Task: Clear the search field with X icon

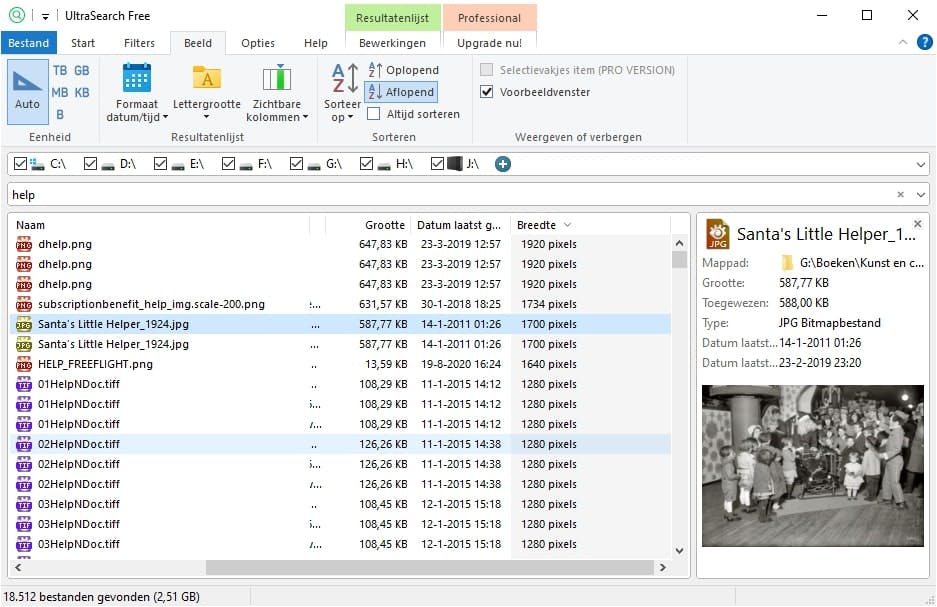Action: [x=900, y=195]
